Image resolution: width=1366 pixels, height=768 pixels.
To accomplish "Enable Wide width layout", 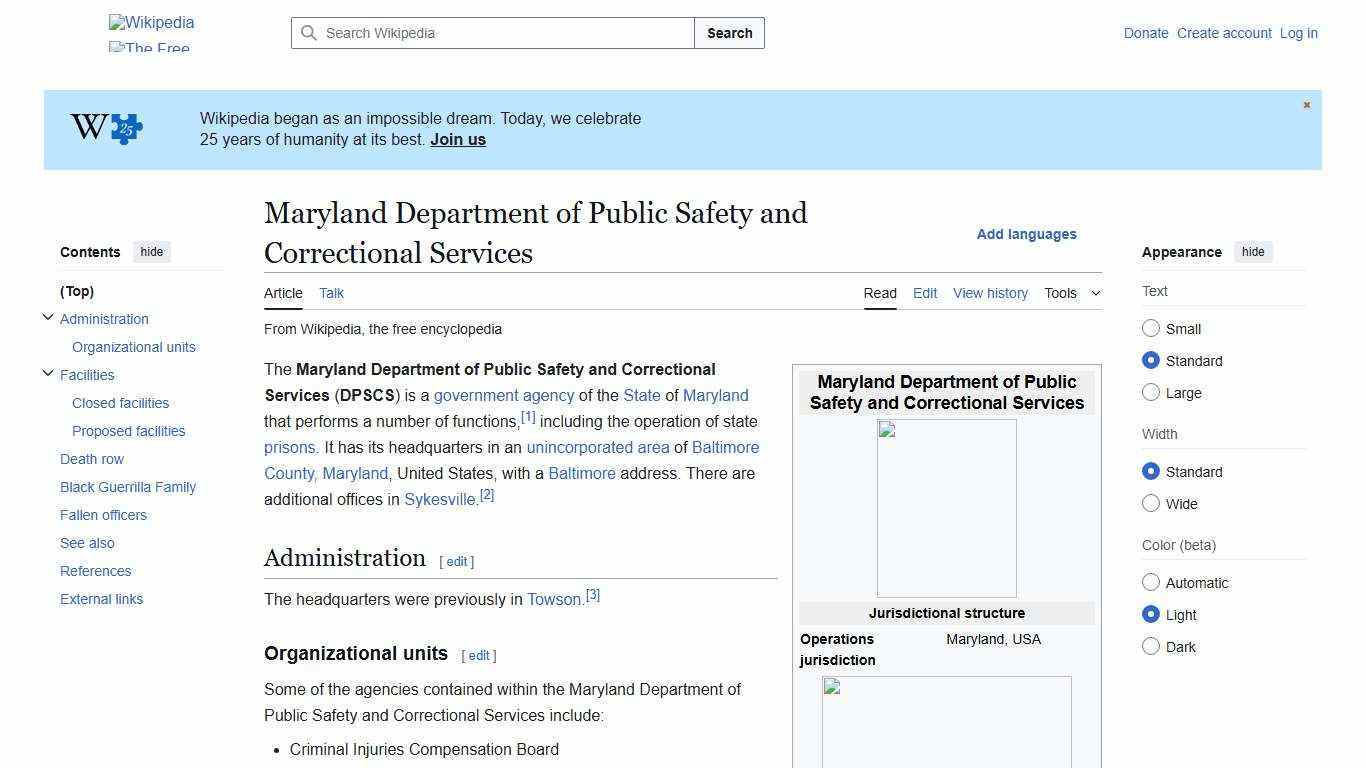I will click(1151, 503).
